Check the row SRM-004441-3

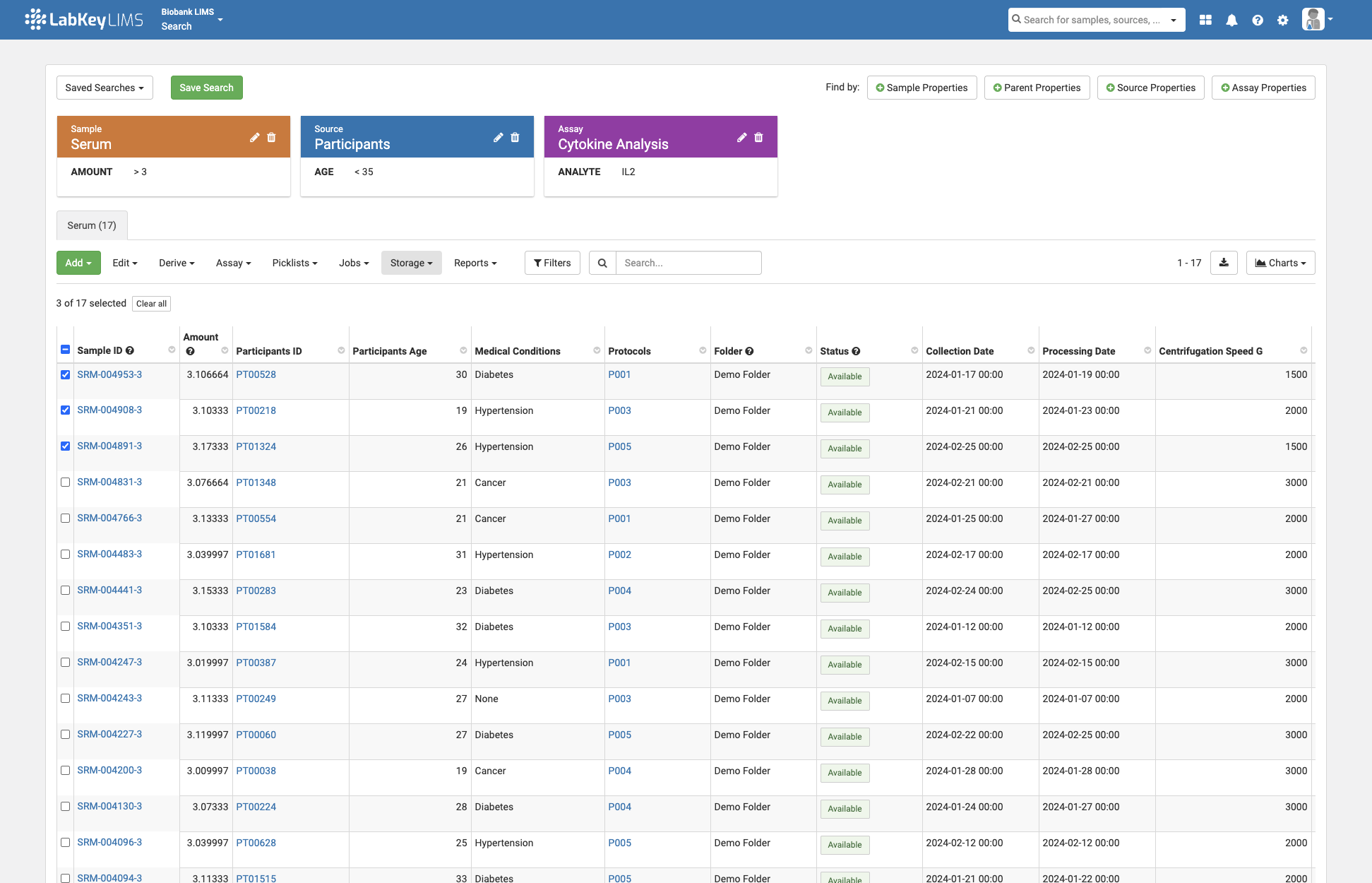tap(66, 590)
